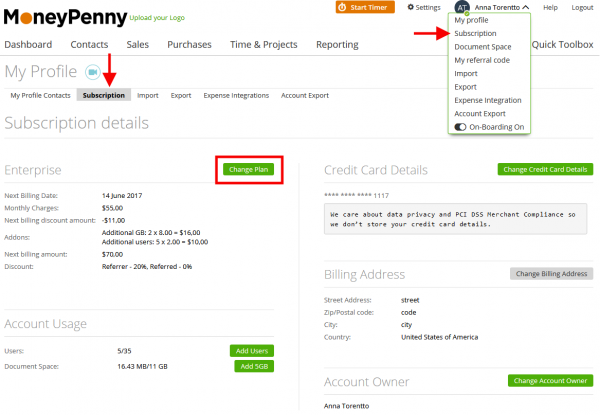This screenshot has width=600, height=415.
Task: Select the Subscription tab
Action: 104,95
